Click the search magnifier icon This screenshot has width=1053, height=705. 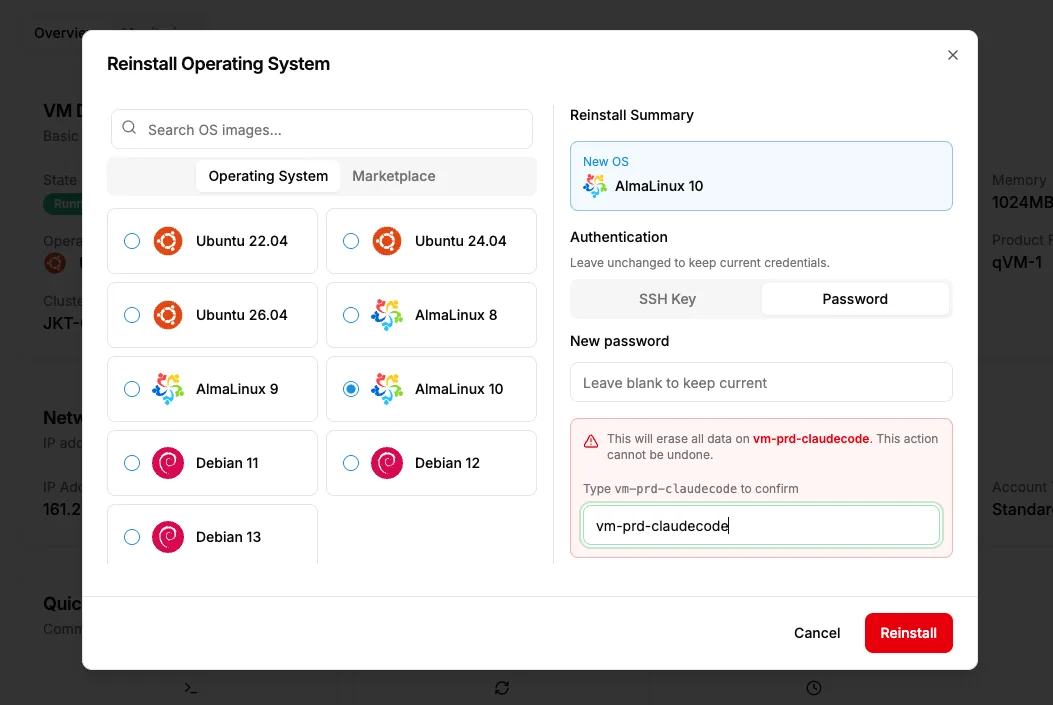[130, 128]
